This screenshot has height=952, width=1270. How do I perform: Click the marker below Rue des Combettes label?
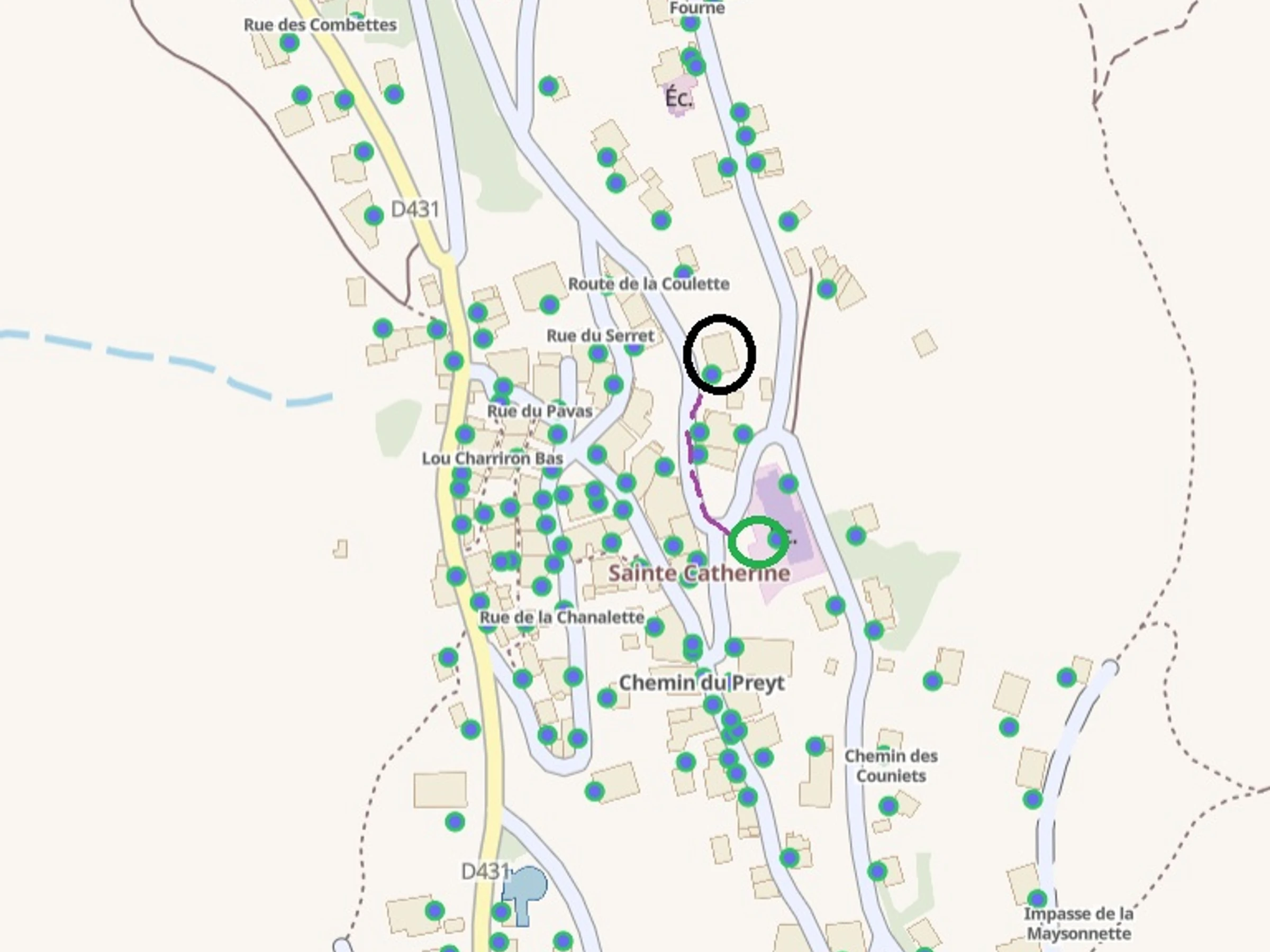[x=289, y=42]
